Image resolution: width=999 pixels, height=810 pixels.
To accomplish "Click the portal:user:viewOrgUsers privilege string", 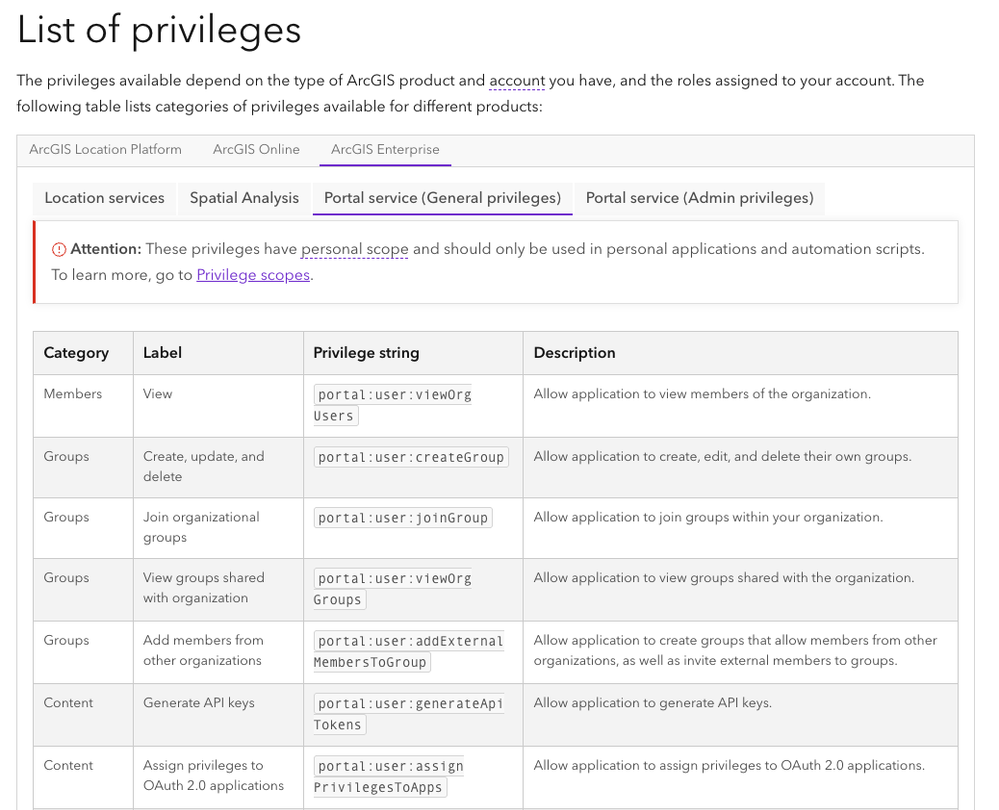I will [393, 405].
